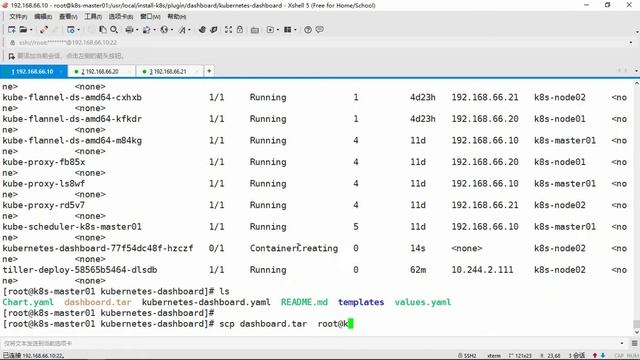This screenshot has width=640, height=360.
Task: Select tab 1 192.168.66.10
Action: point(33,71)
